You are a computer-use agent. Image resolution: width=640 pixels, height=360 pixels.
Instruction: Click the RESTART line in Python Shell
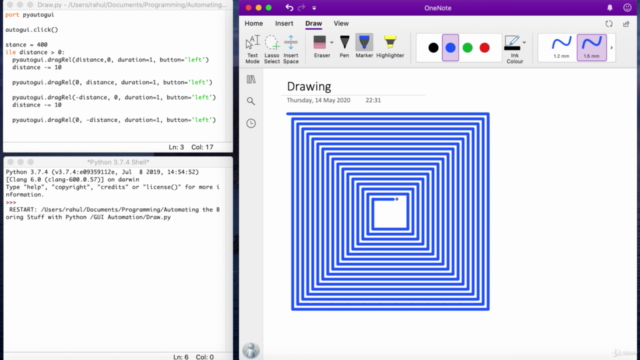[114, 213]
